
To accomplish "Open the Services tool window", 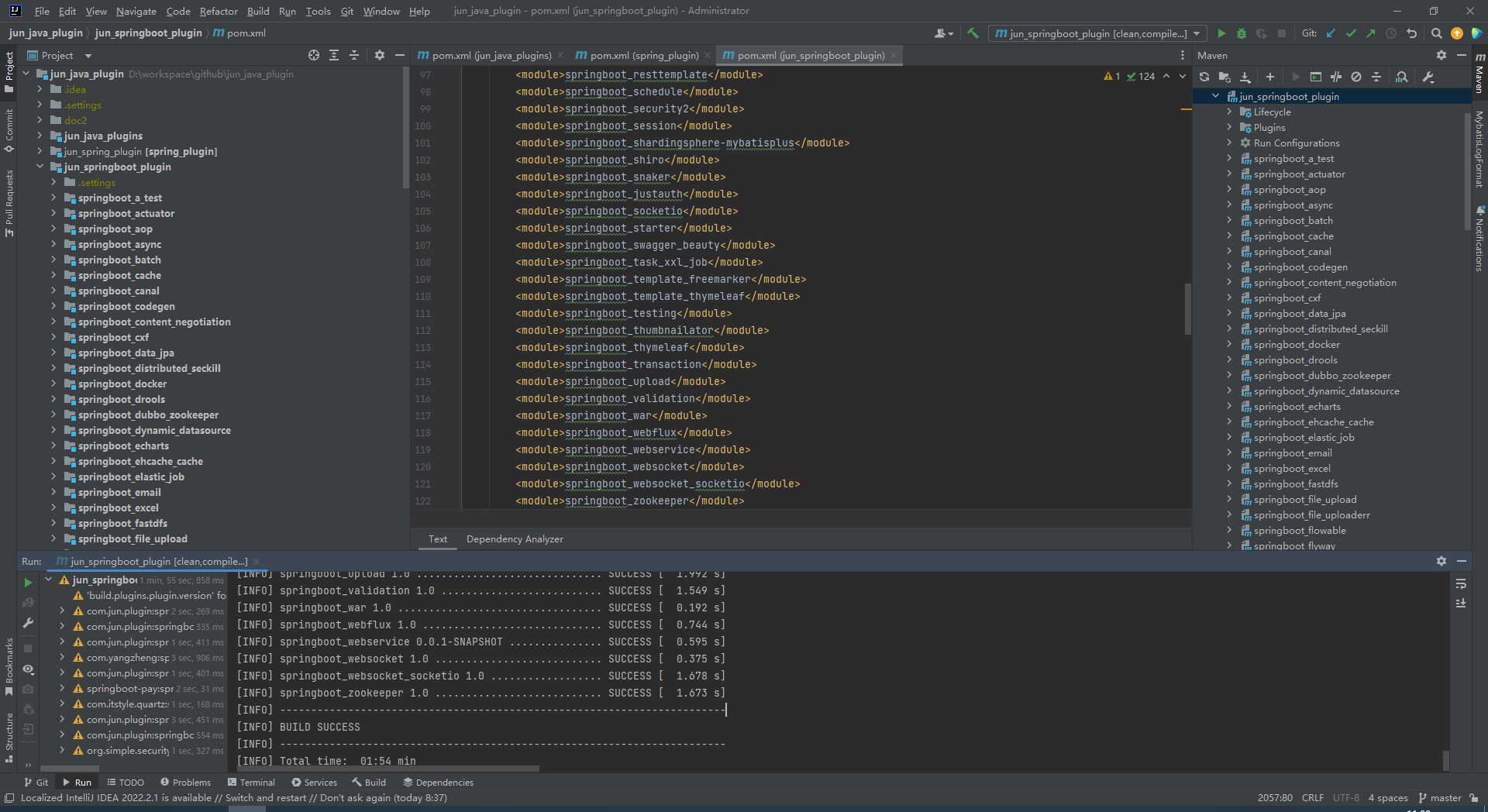I will pyautogui.click(x=314, y=783).
